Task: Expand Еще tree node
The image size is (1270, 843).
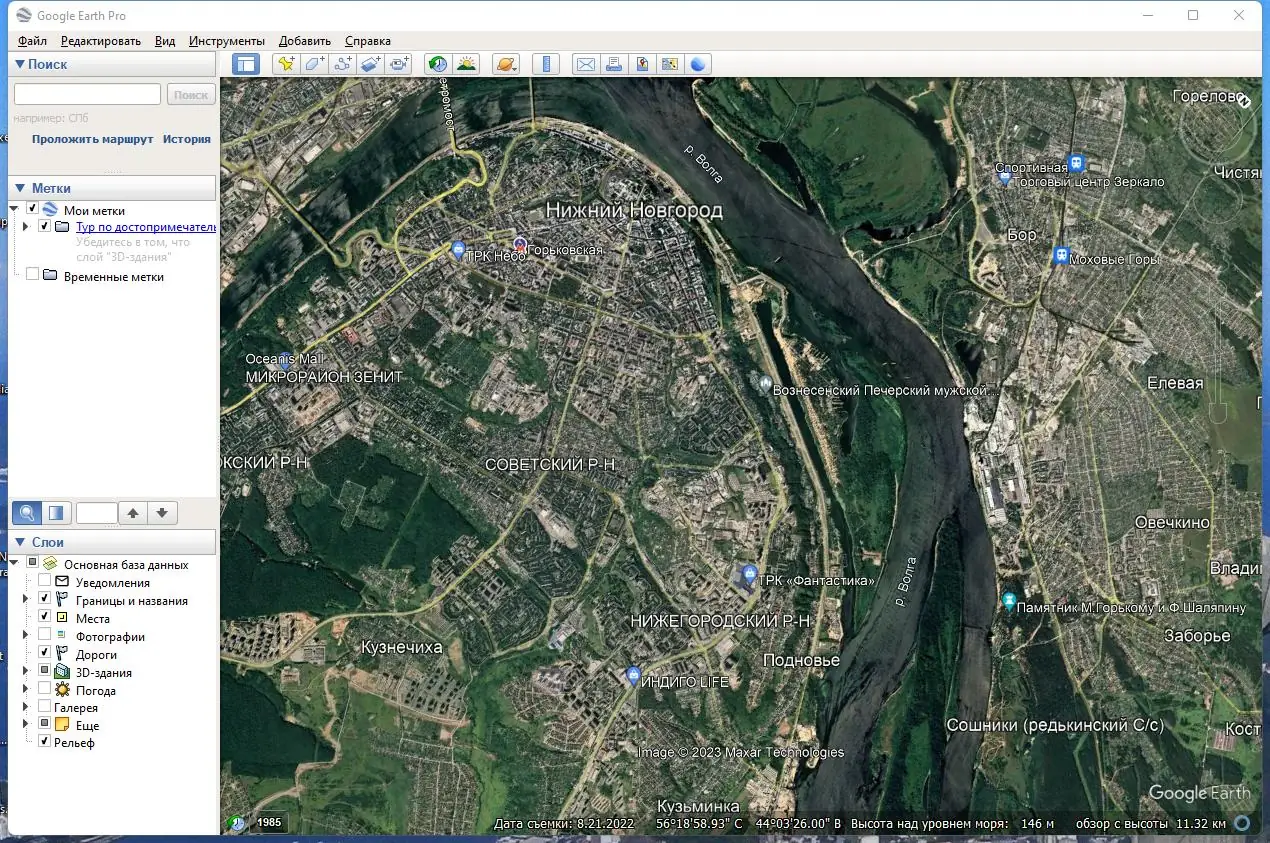Action: tap(25, 724)
